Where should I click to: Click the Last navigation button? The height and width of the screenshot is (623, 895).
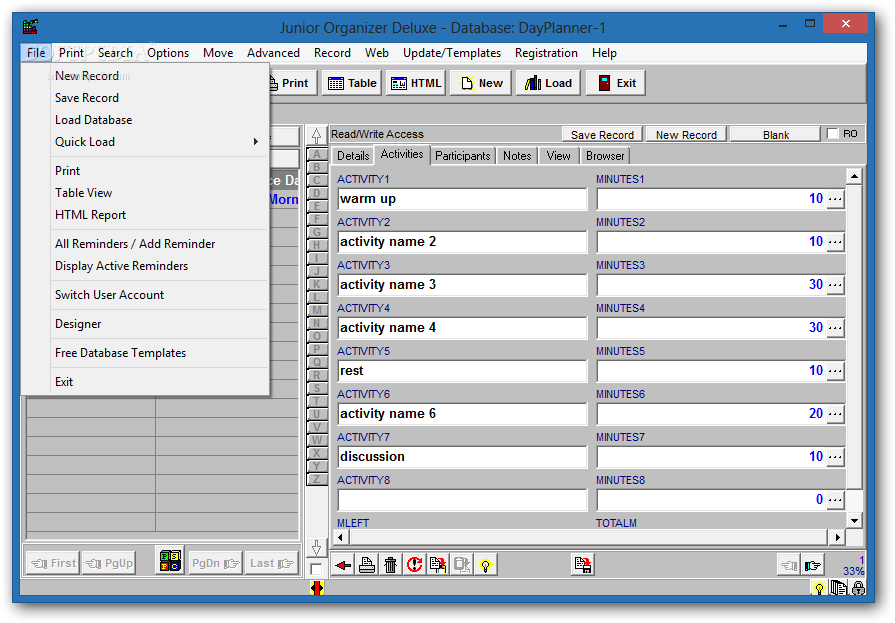tap(272, 564)
